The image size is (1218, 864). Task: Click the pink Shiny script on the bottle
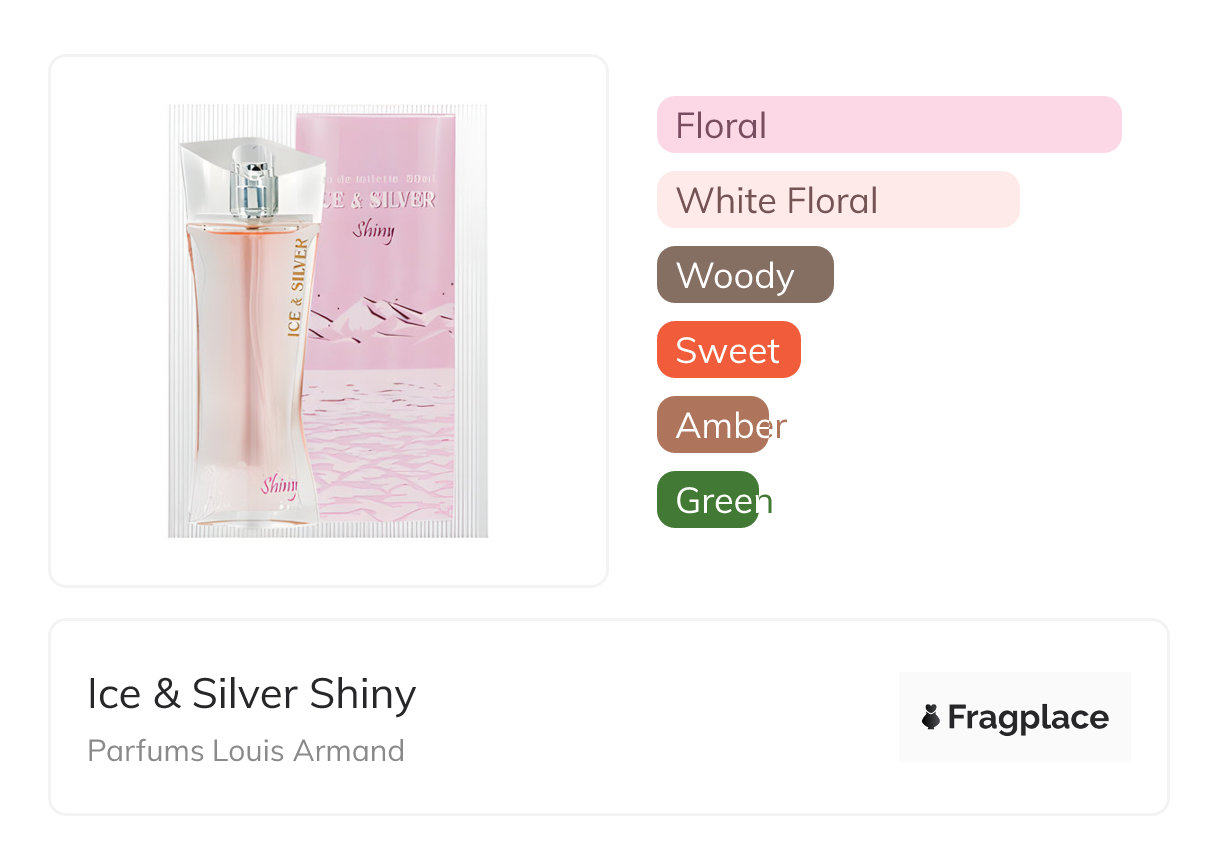(279, 487)
